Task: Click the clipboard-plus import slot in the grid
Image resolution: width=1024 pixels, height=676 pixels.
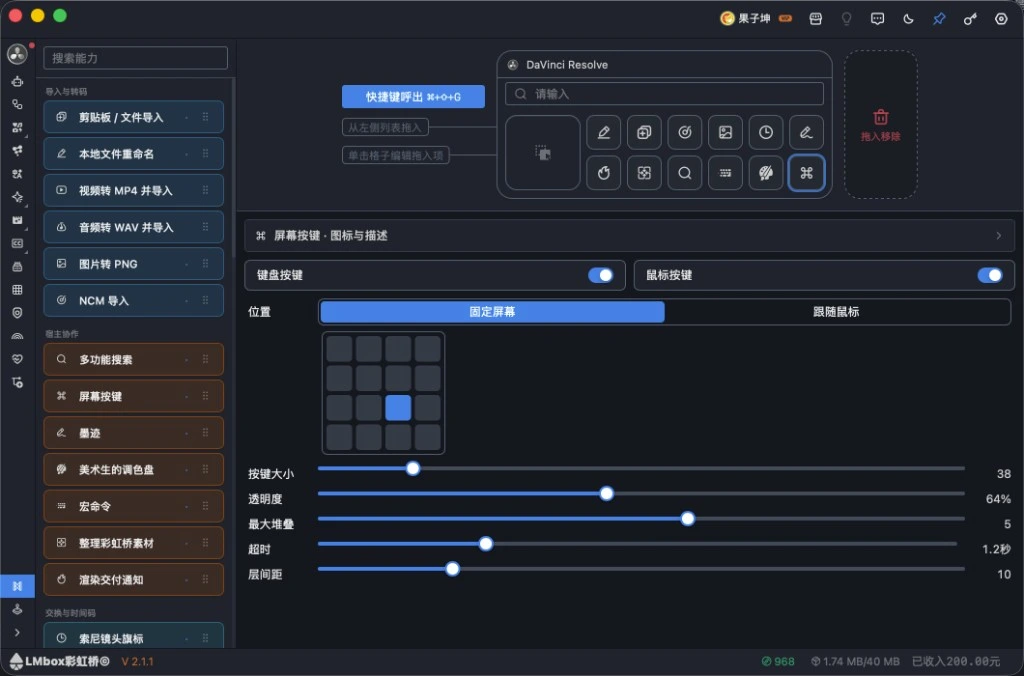Action: (x=644, y=133)
